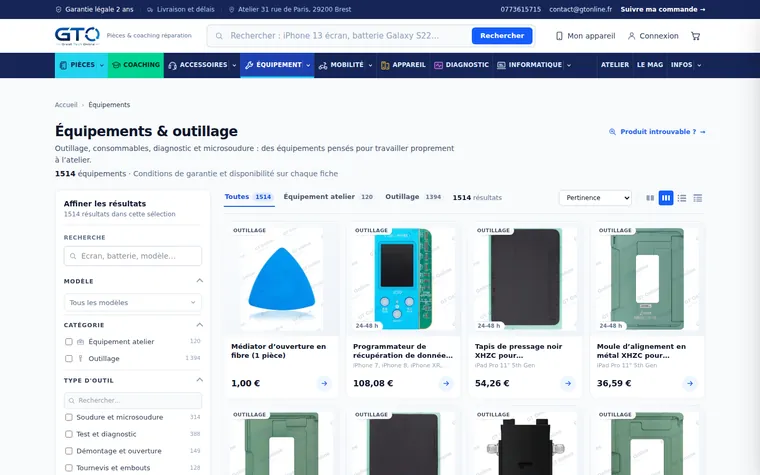Expand the Informatique menu chevron
This screenshot has width=760, height=475.
(569, 65)
